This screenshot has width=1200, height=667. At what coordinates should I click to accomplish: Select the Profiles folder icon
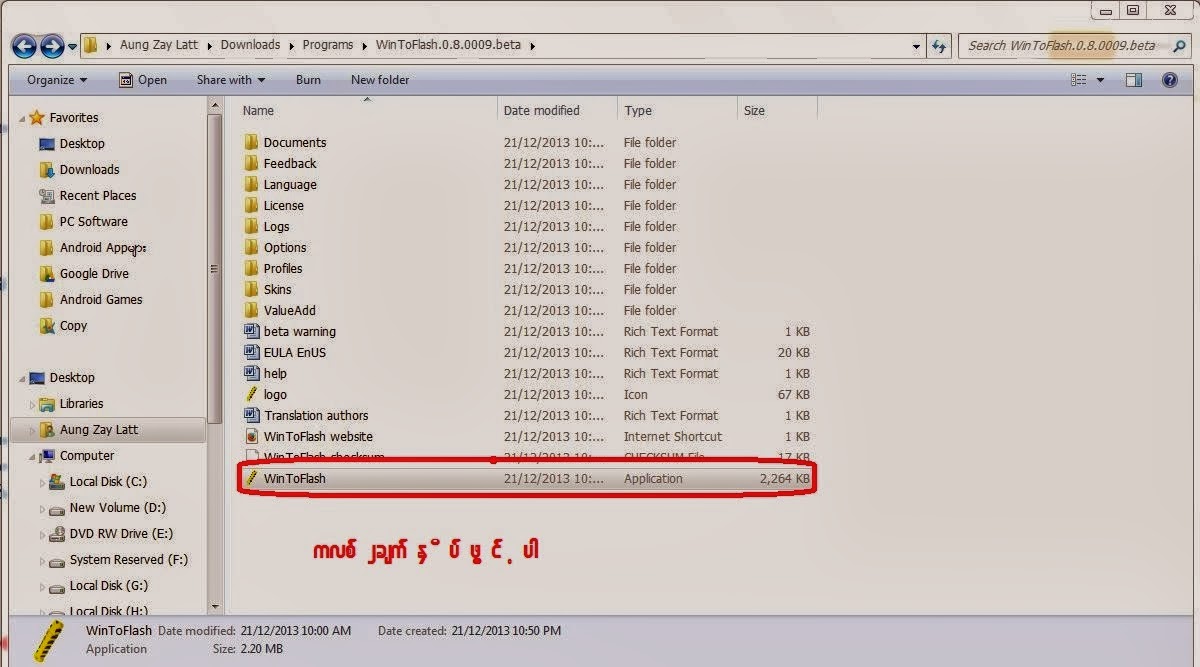(252, 268)
